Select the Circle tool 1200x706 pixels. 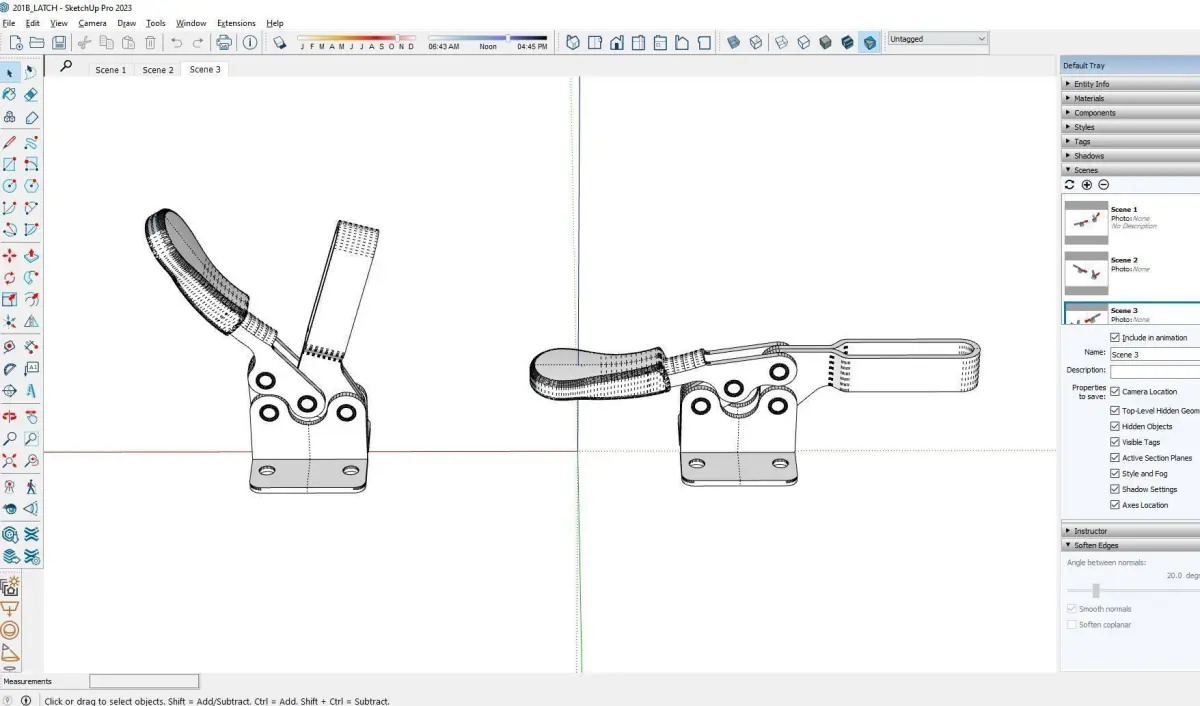pyautogui.click(x=10, y=186)
